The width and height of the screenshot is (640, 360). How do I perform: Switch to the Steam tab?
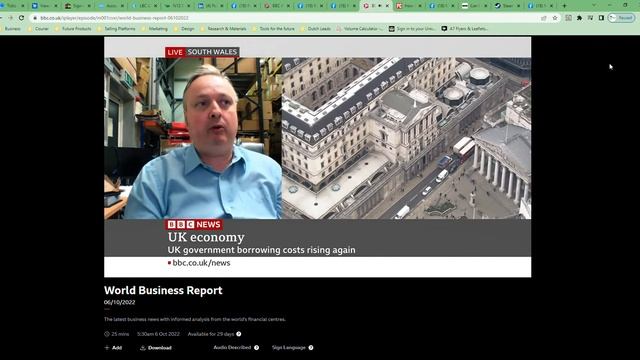[x=506, y=6]
